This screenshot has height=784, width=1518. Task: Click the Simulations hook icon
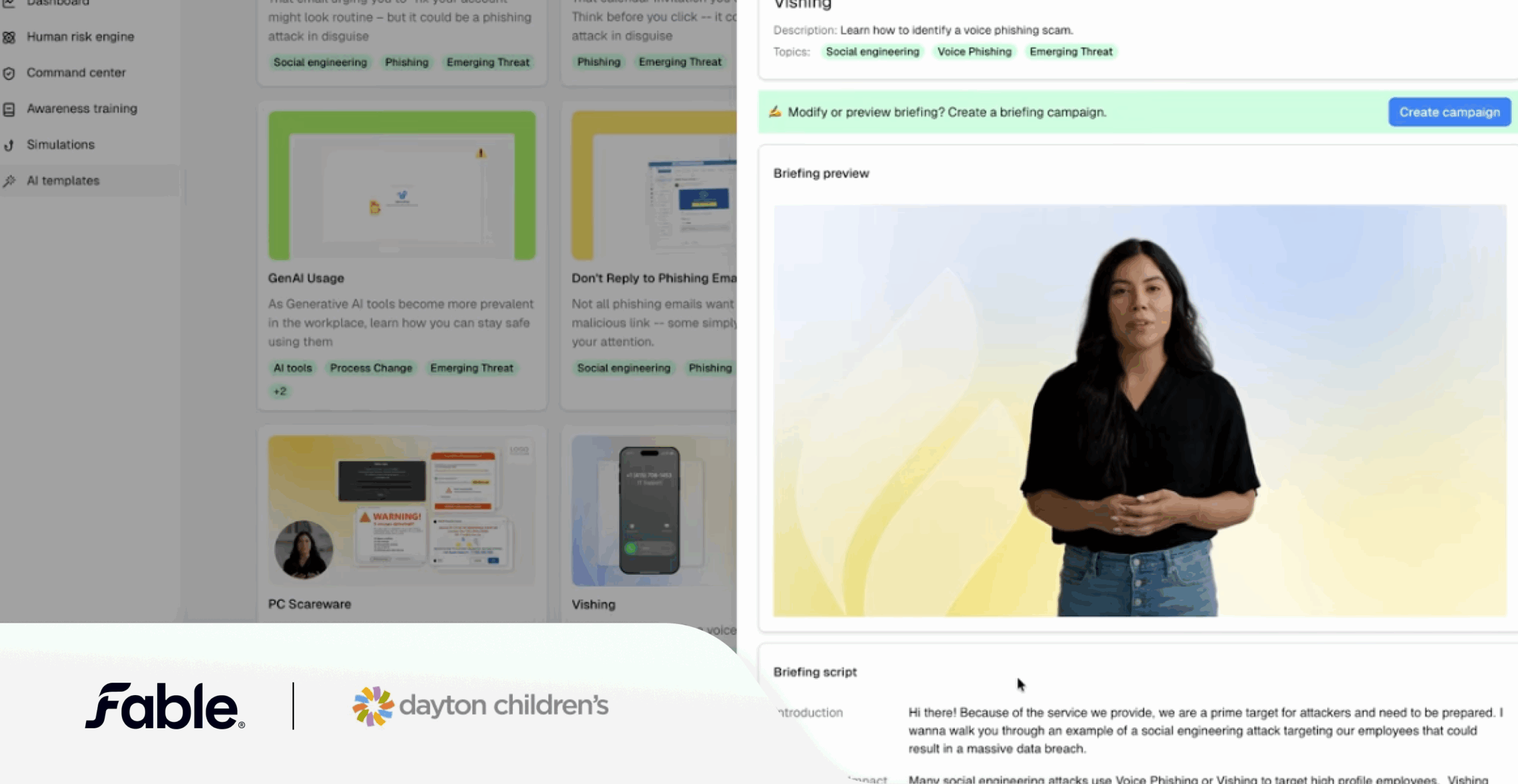pos(9,145)
